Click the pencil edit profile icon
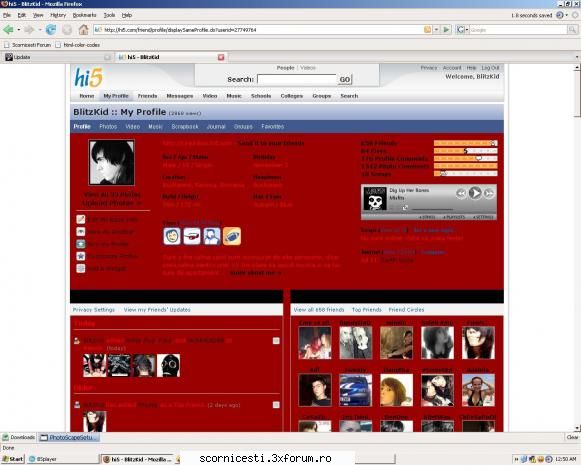This screenshot has height=465, width=581. click(x=81, y=219)
